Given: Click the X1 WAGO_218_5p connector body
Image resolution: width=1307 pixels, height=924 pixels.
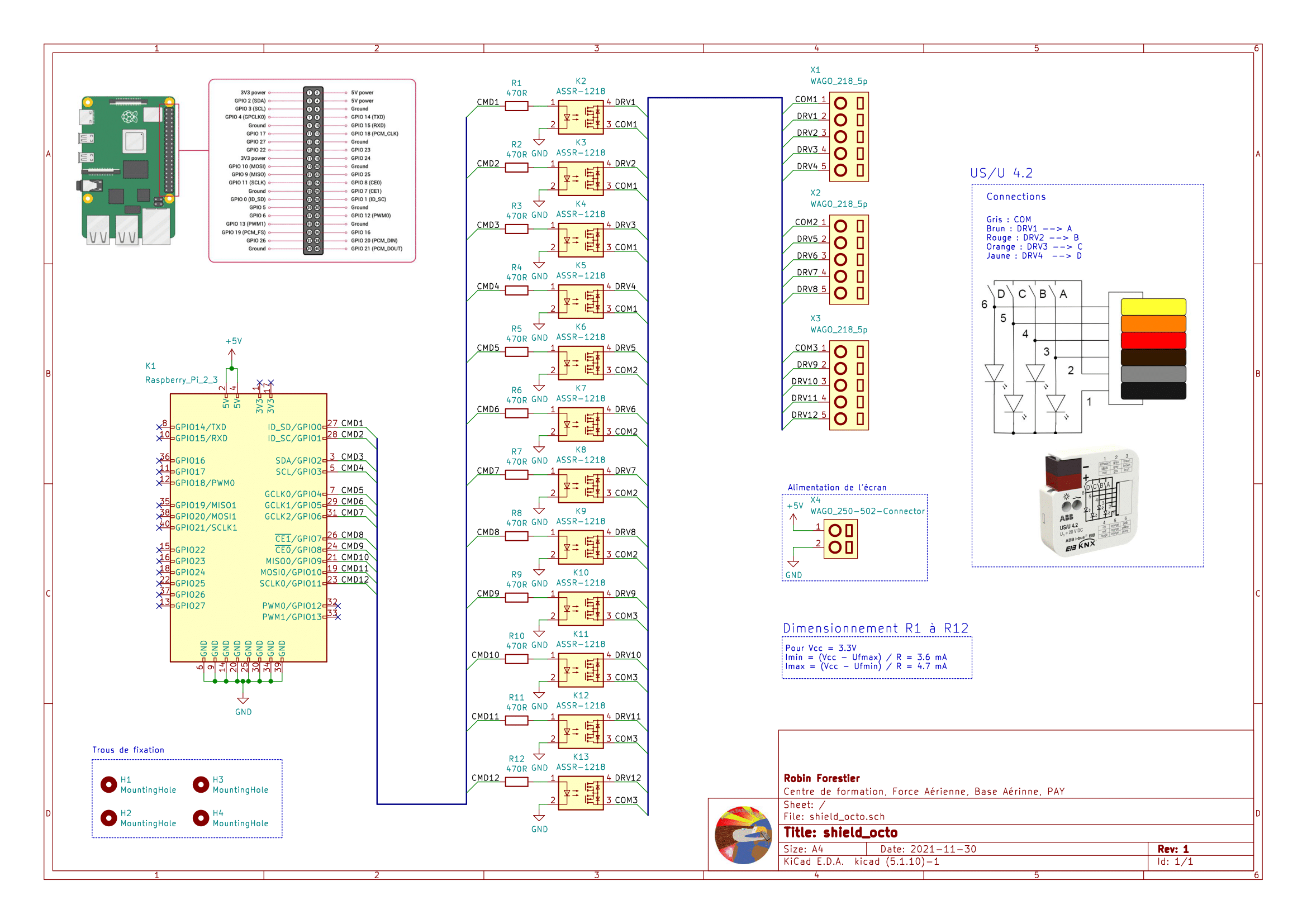Looking at the screenshot, I should click(x=849, y=137).
